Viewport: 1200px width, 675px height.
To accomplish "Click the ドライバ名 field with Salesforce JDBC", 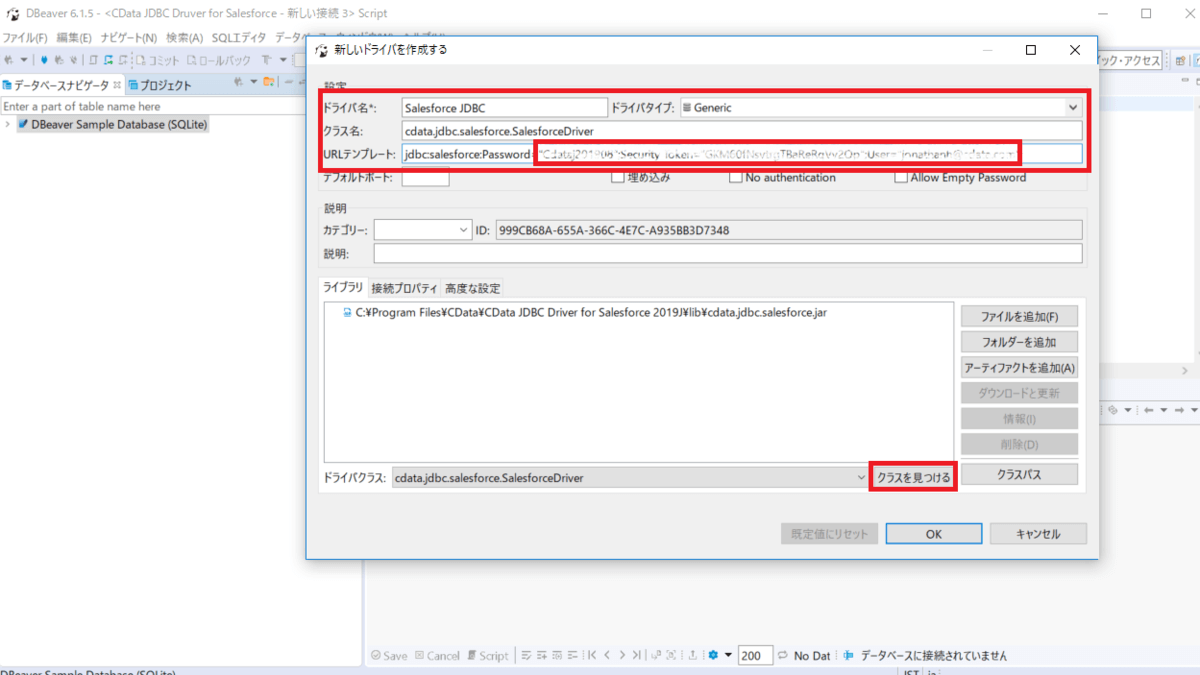I will tap(504, 107).
